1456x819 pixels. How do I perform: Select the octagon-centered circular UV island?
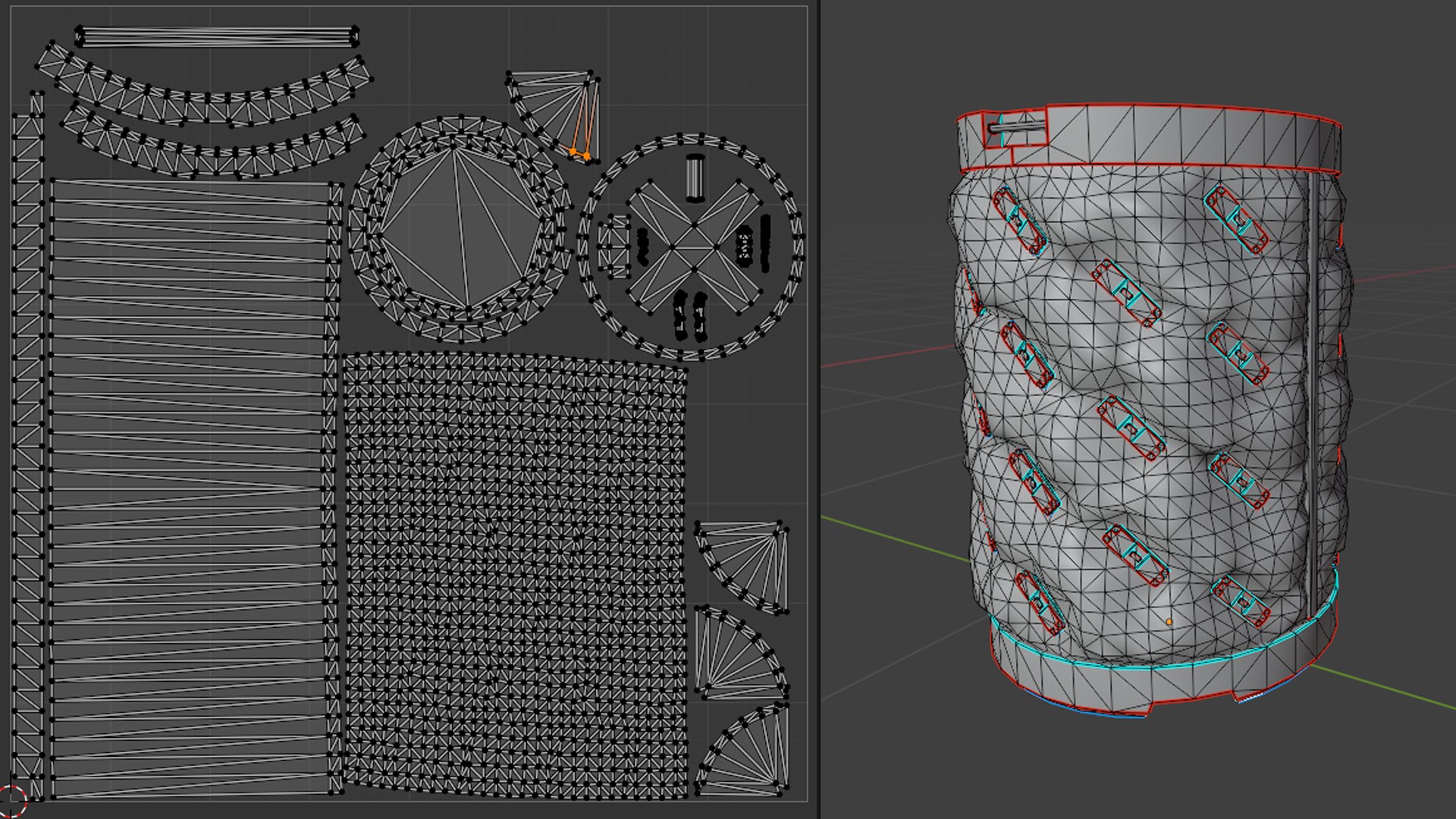click(460, 228)
